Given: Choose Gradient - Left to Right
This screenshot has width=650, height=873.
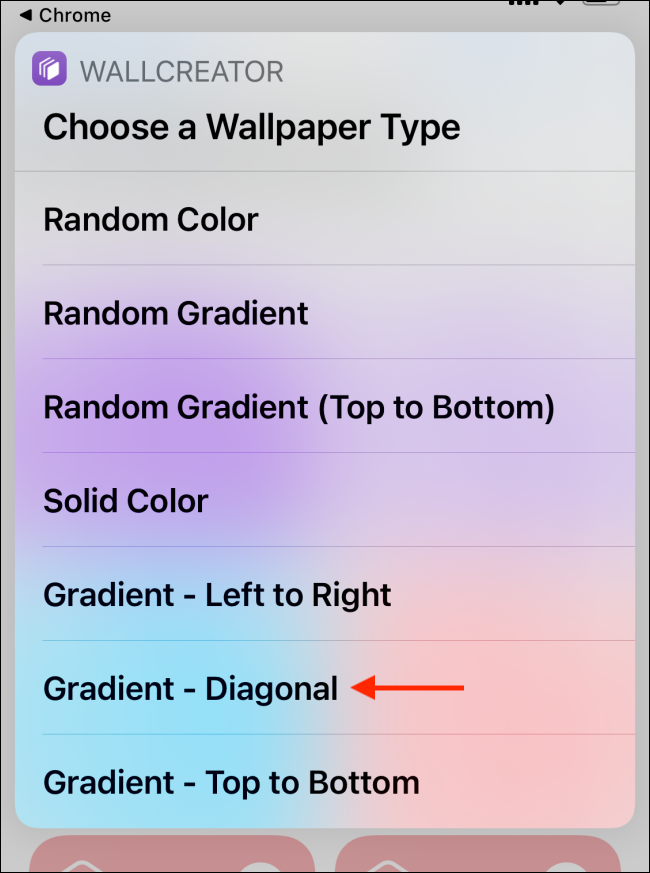Looking at the screenshot, I should coord(217,595).
